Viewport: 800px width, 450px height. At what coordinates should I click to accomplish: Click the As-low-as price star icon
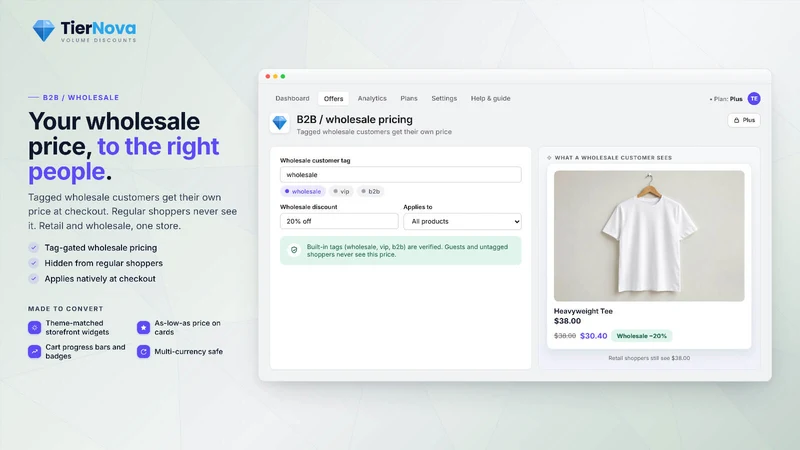[x=143, y=328]
